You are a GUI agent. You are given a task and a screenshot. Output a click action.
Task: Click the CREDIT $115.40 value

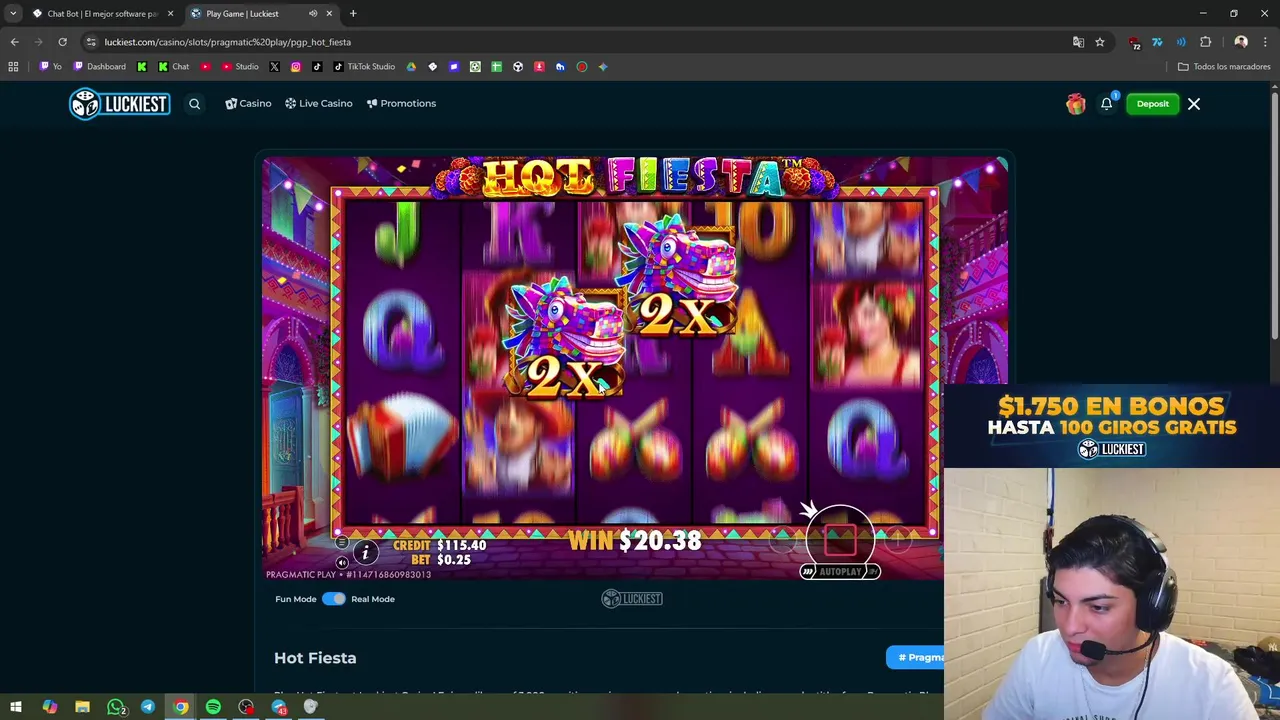click(461, 545)
